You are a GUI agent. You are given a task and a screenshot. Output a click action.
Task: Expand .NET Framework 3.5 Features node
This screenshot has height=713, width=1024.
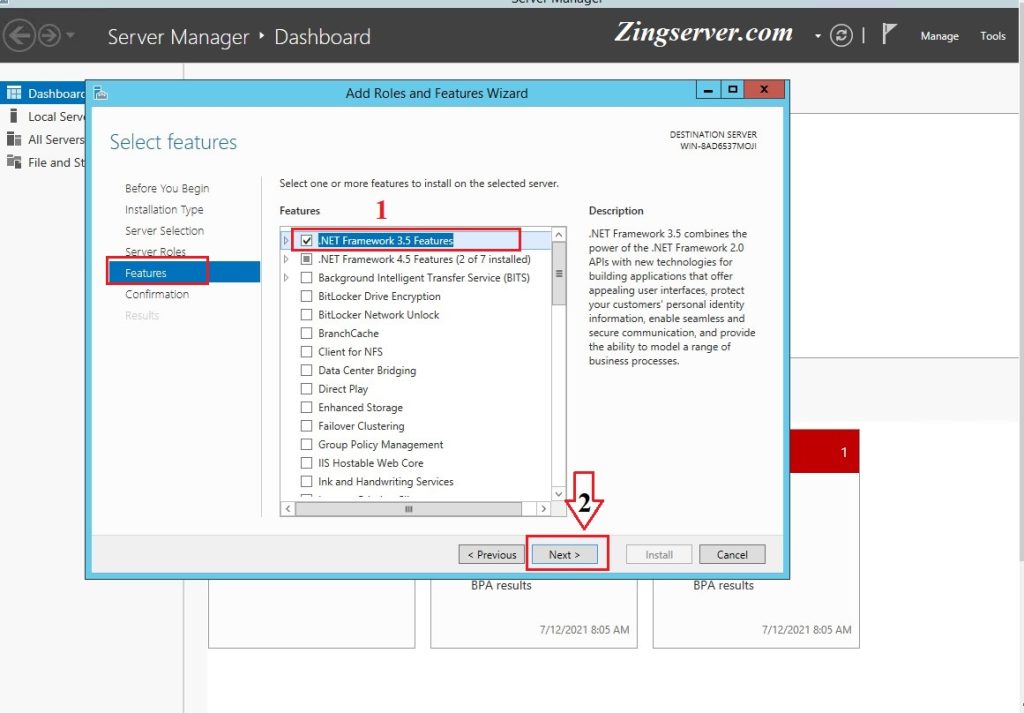(286, 241)
